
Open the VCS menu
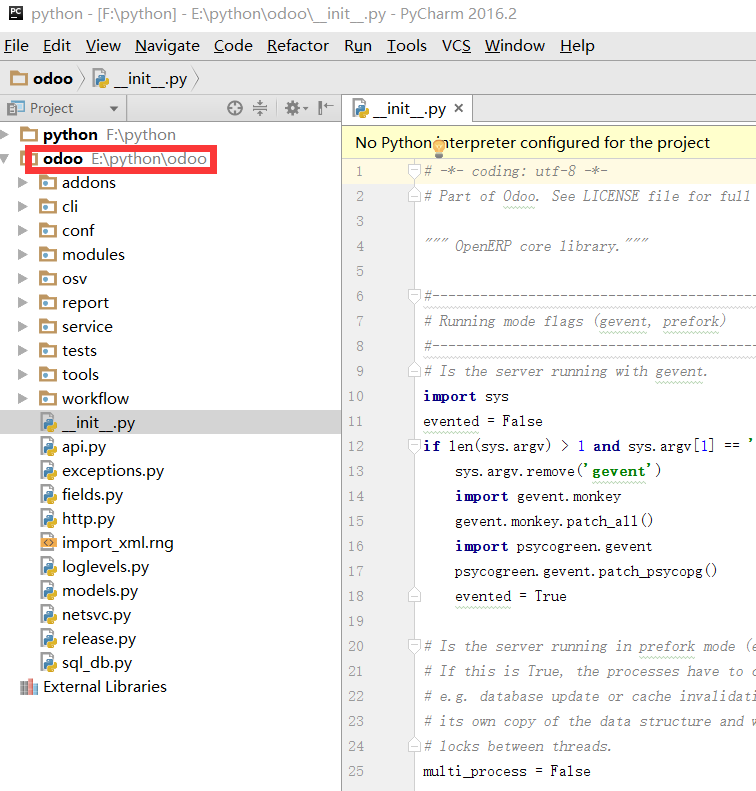click(x=456, y=46)
